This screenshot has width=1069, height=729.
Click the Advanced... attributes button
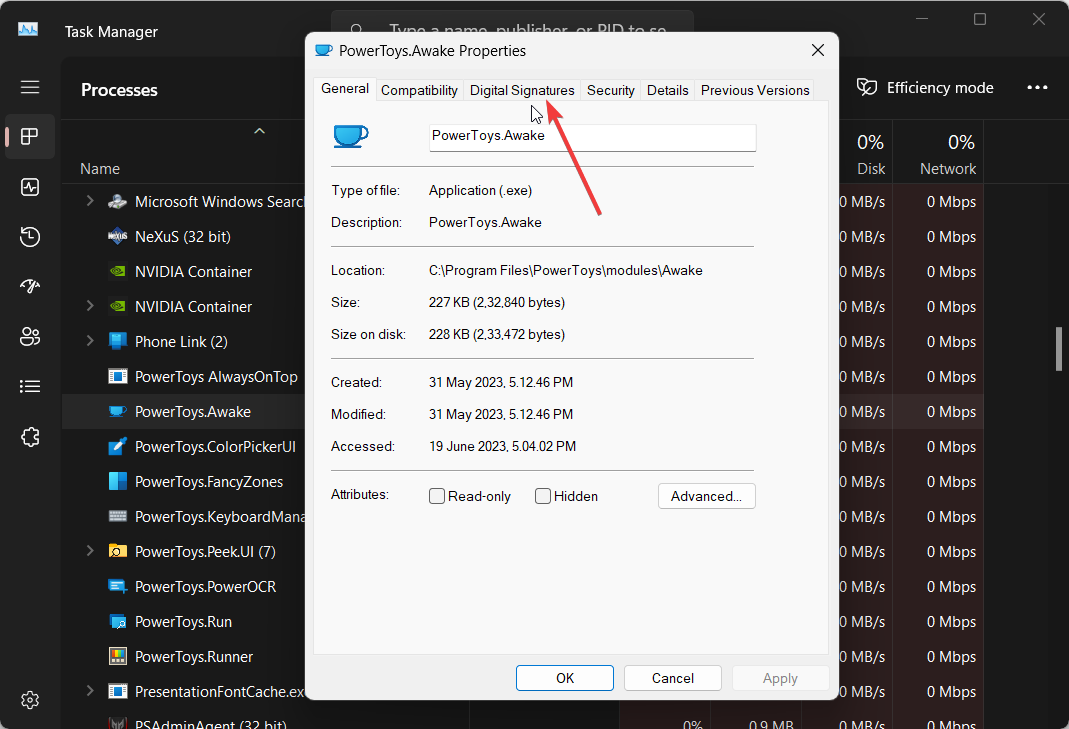pyautogui.click(x=706, y=496)
